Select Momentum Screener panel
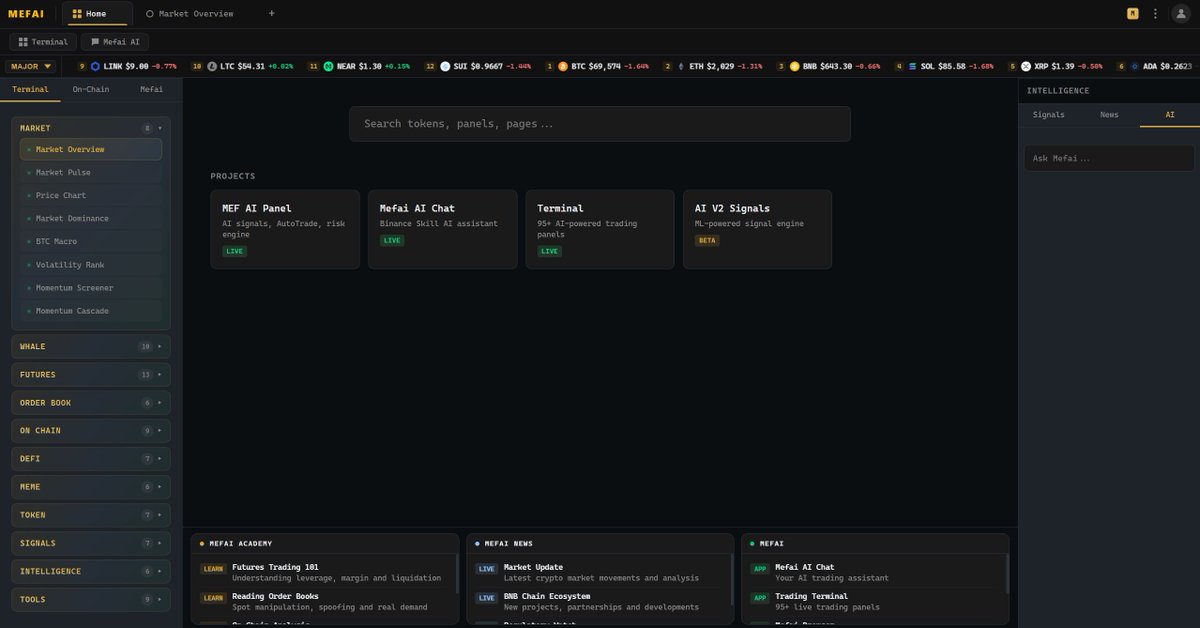The image size is (1200, 628). pos(91,288)
